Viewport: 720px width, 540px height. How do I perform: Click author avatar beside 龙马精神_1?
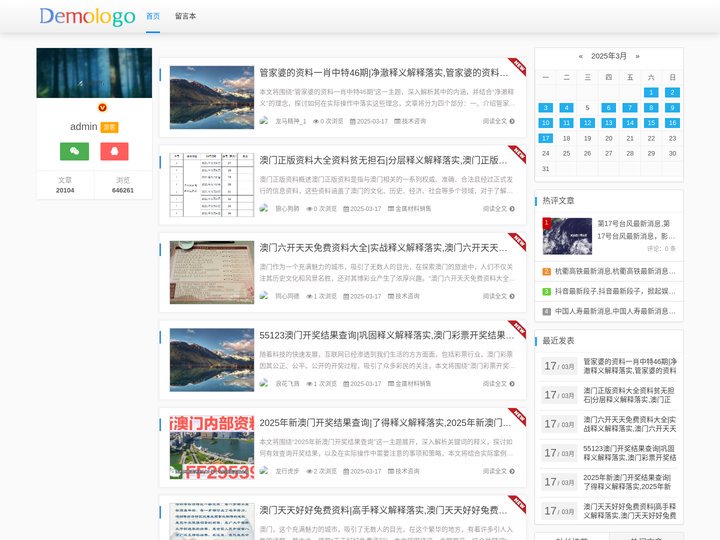pyautogui.click(x=264, y=121)
